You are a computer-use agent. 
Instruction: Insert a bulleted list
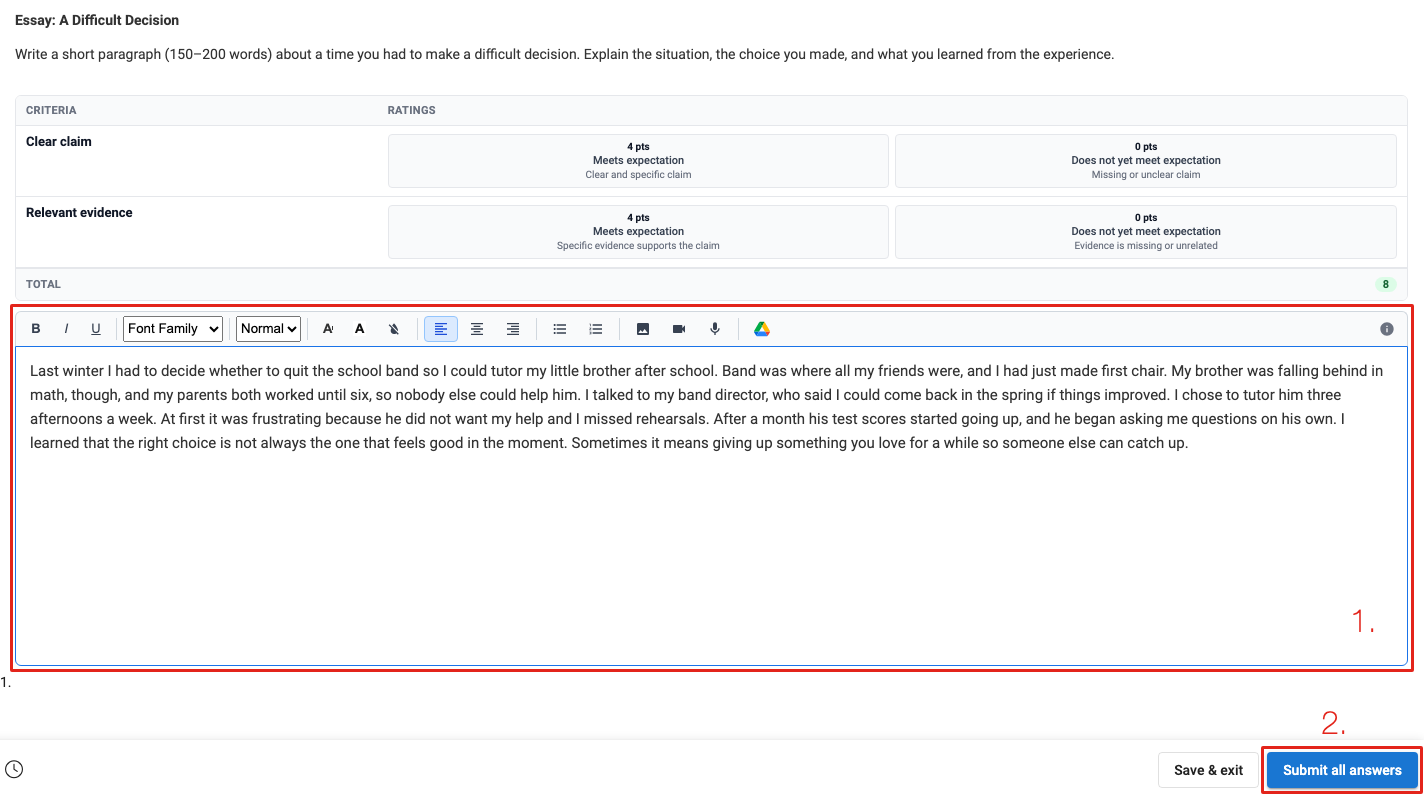pos(560,329)
